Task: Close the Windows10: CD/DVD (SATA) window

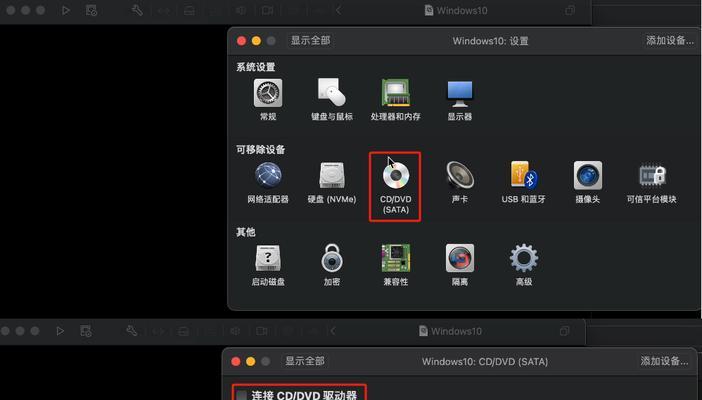Action: (236, 361)
